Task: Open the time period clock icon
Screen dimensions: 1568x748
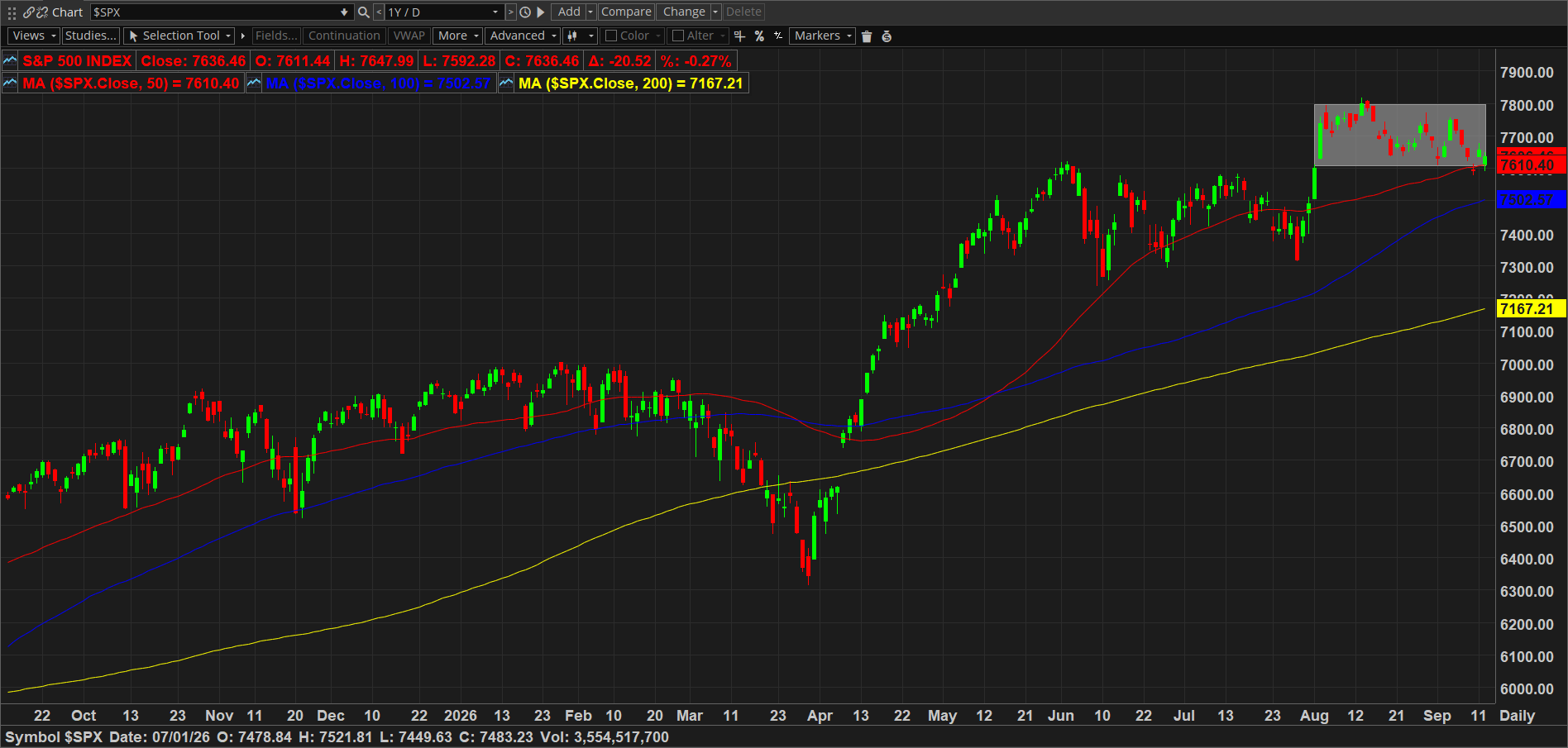Action: pos(524,12)
